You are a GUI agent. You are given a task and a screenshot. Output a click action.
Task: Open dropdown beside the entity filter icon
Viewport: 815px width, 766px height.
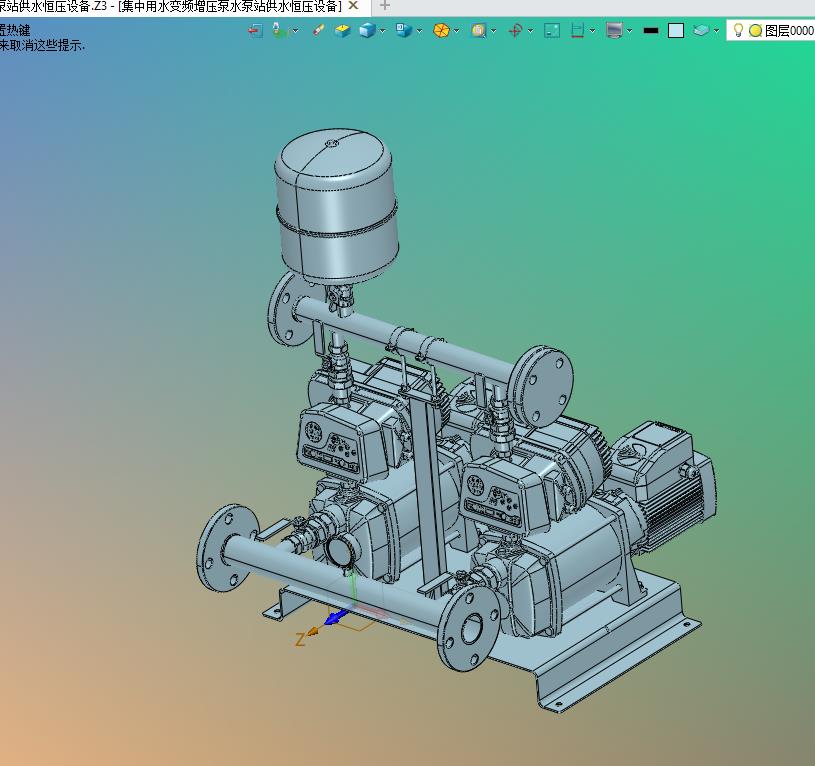tap(296, 31)
